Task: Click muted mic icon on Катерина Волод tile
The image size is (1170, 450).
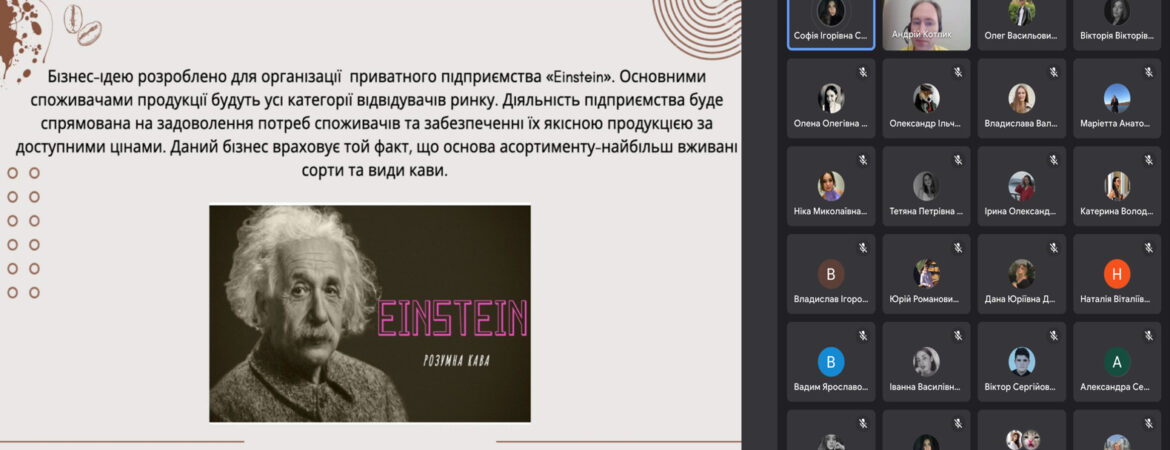Action: pos(1149,160)
